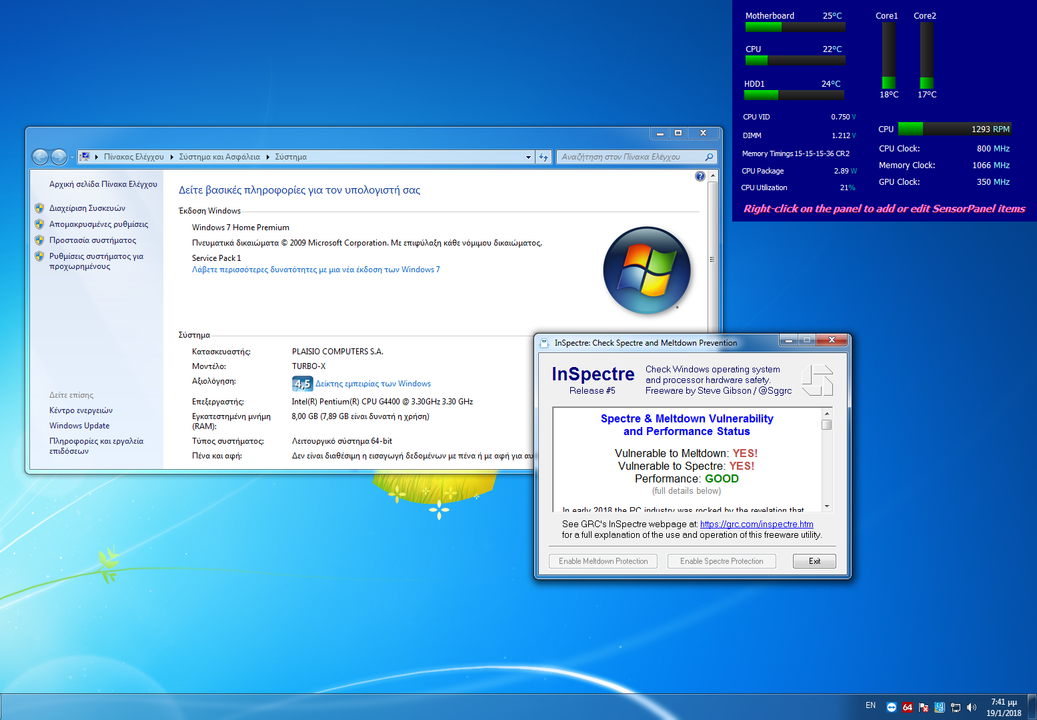The width and height of the screenshot is (1037, 720).
Task: Click the network connection tray icon
Action: click(x=955, y=707)
